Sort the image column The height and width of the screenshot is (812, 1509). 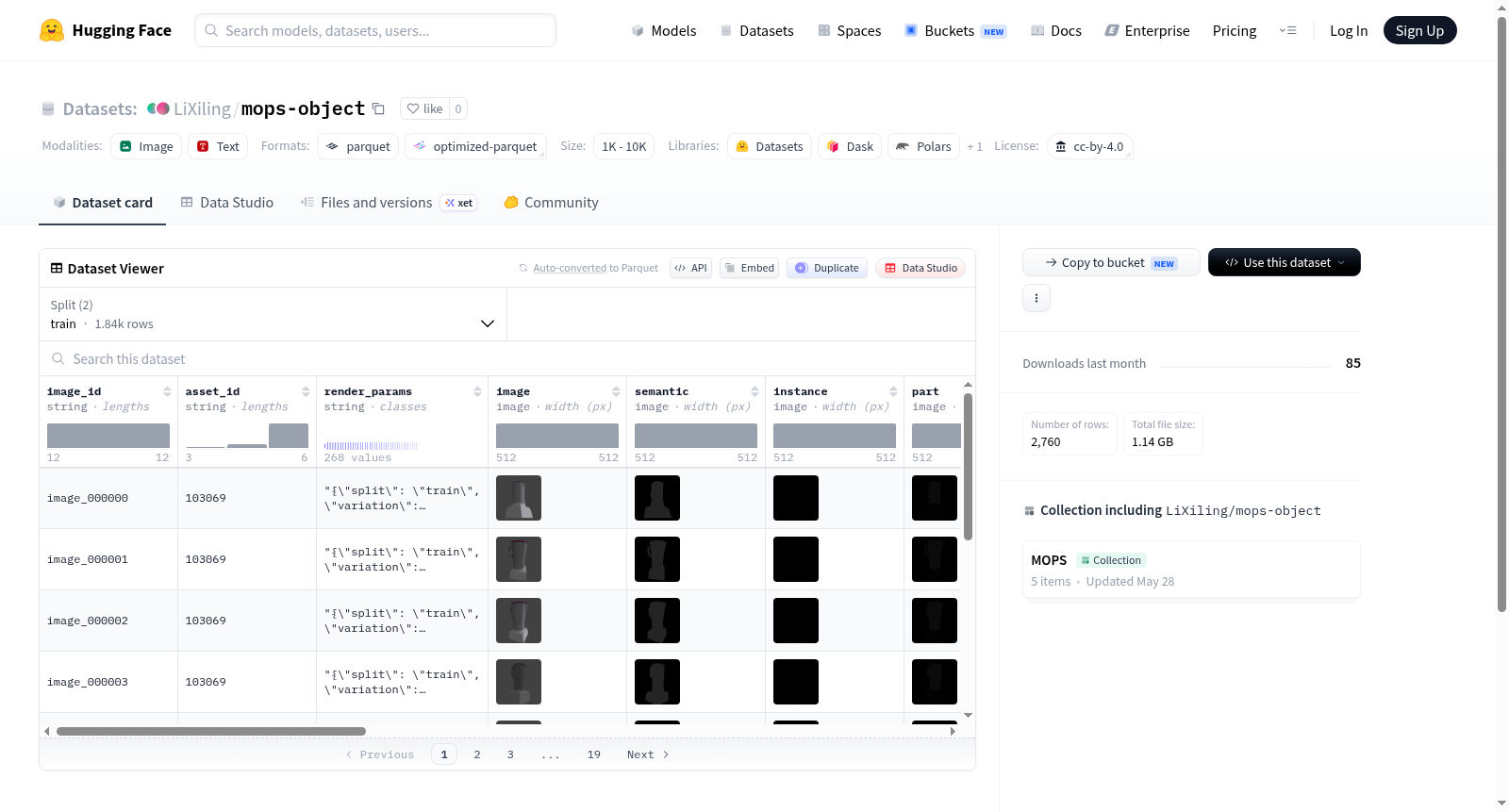point(616,391)
